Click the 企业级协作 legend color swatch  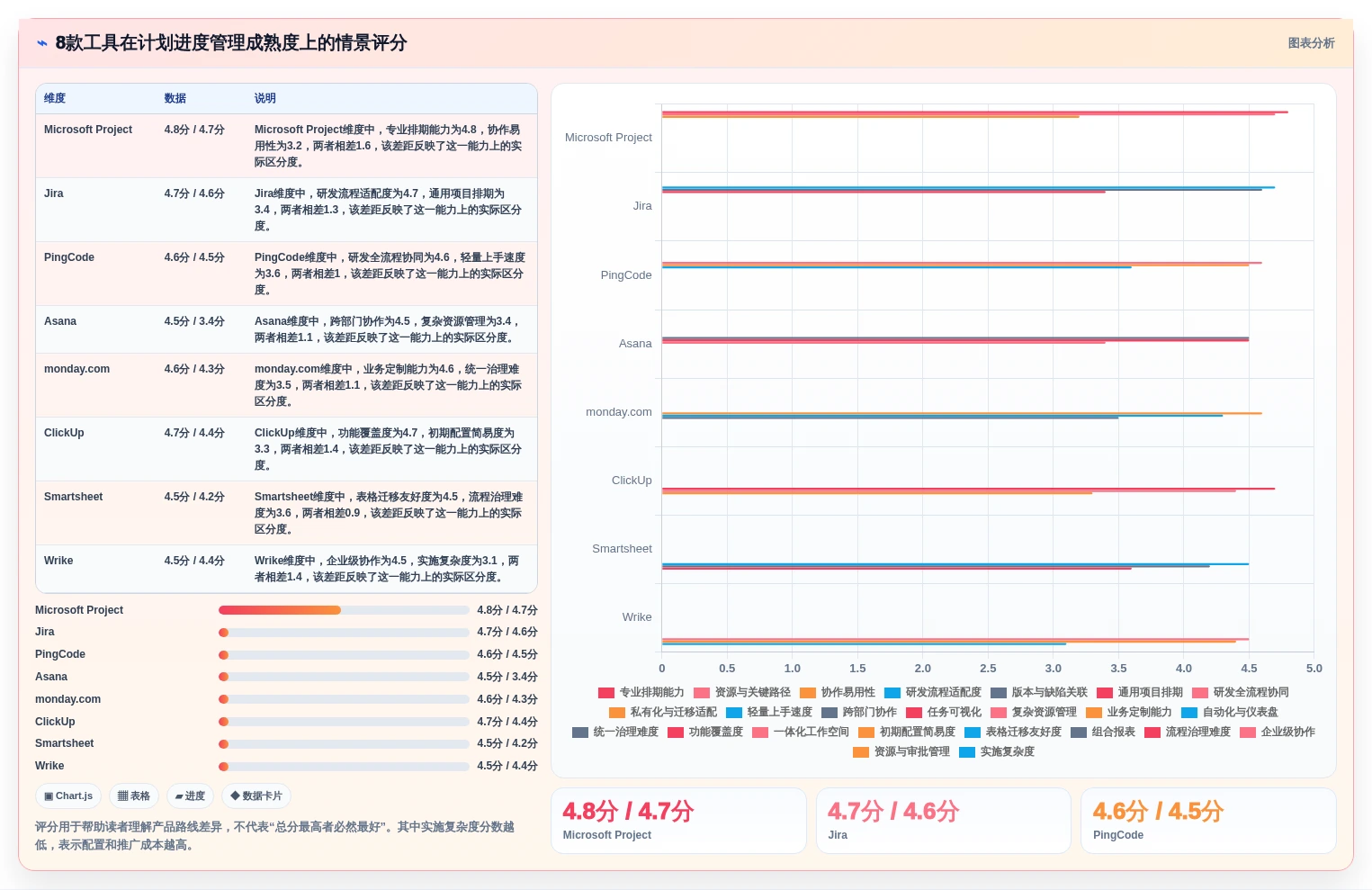(x=1247, y=733)
